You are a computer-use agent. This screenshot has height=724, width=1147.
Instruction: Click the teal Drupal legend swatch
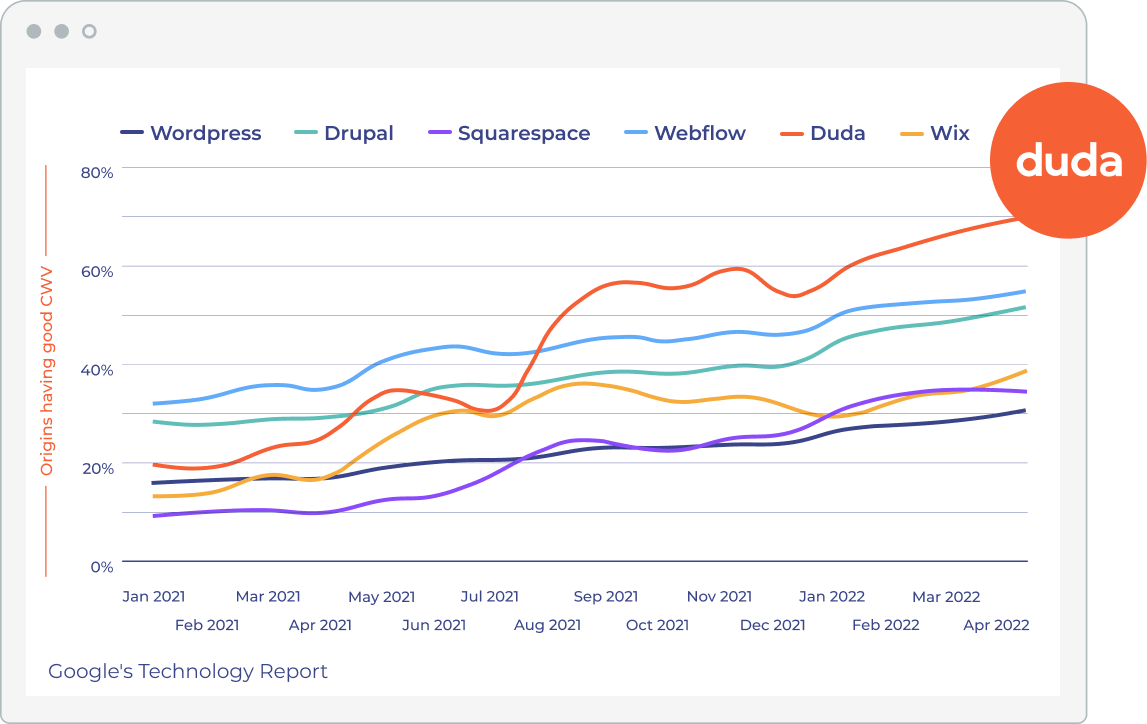click(x=306, y=132)
